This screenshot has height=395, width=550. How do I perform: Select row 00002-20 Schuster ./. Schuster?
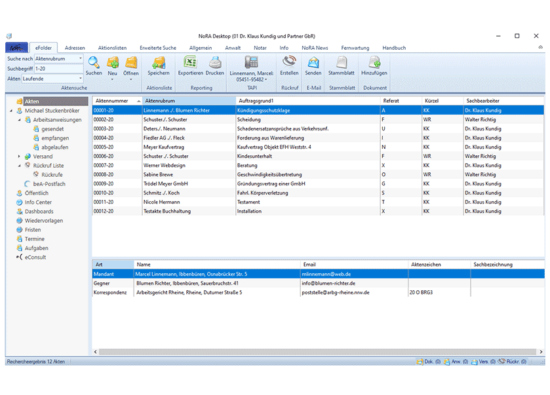(318, 120)
